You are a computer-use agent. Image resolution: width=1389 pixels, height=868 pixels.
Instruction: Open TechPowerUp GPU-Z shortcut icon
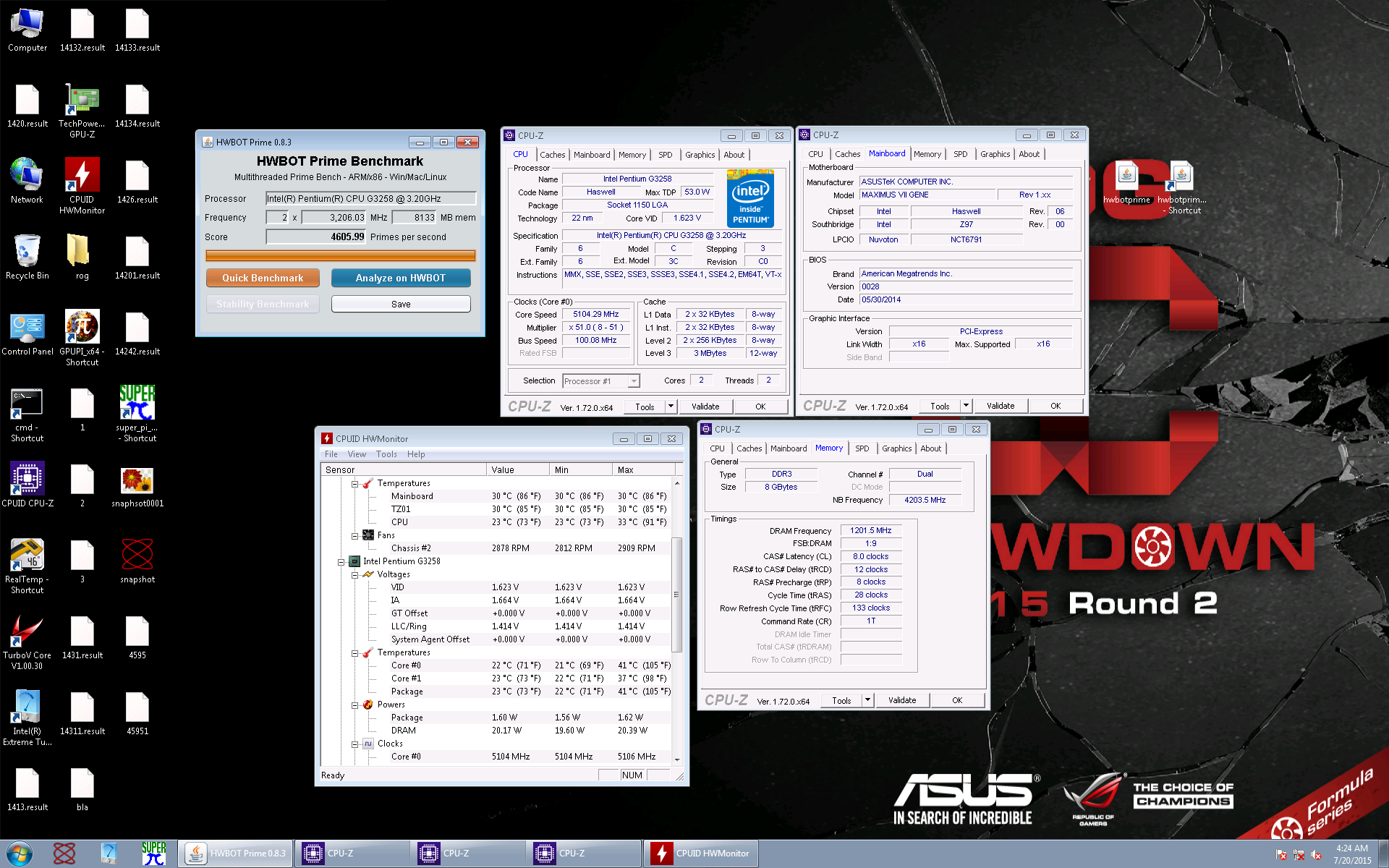(82, 111)
